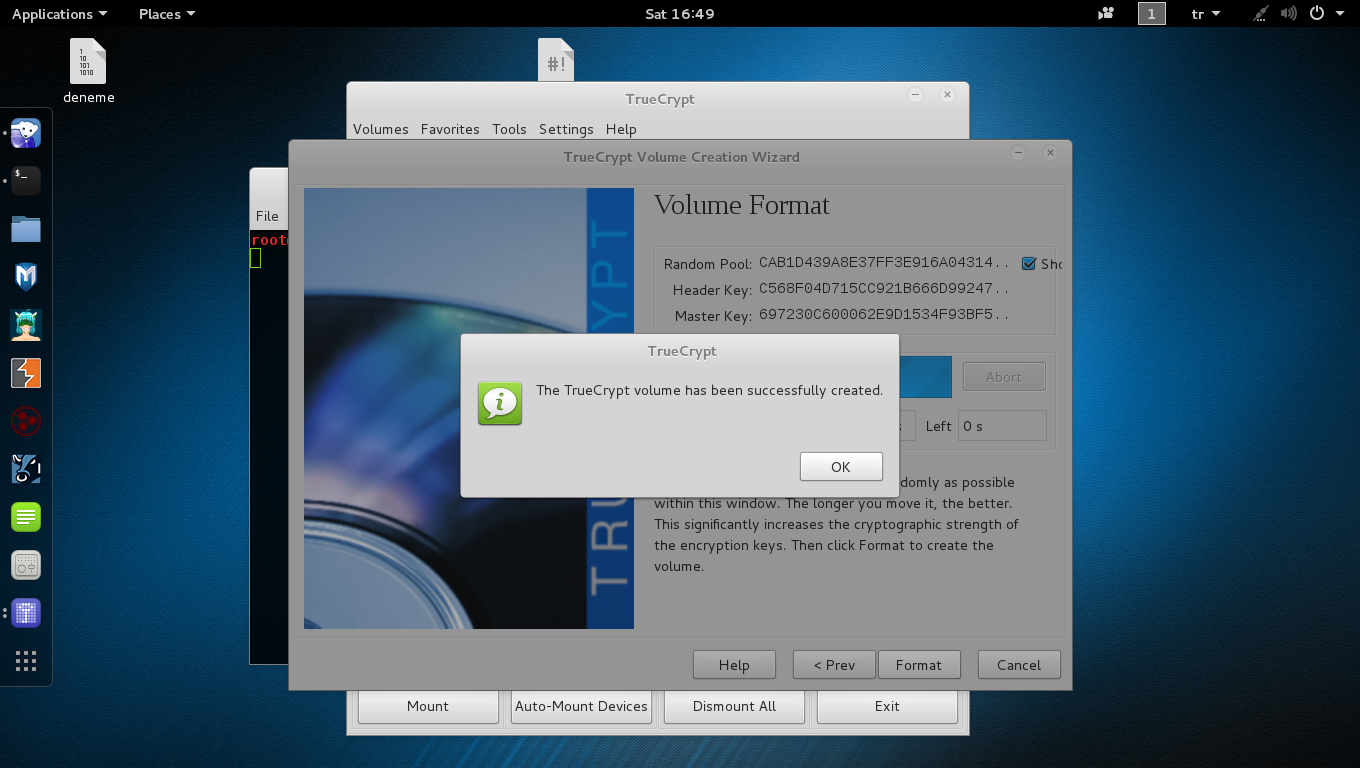Viewport: 1360px width, 768px height.
Task: Open the Terminal from the dock
Action: pyautogui.click(x=26, y=181)
